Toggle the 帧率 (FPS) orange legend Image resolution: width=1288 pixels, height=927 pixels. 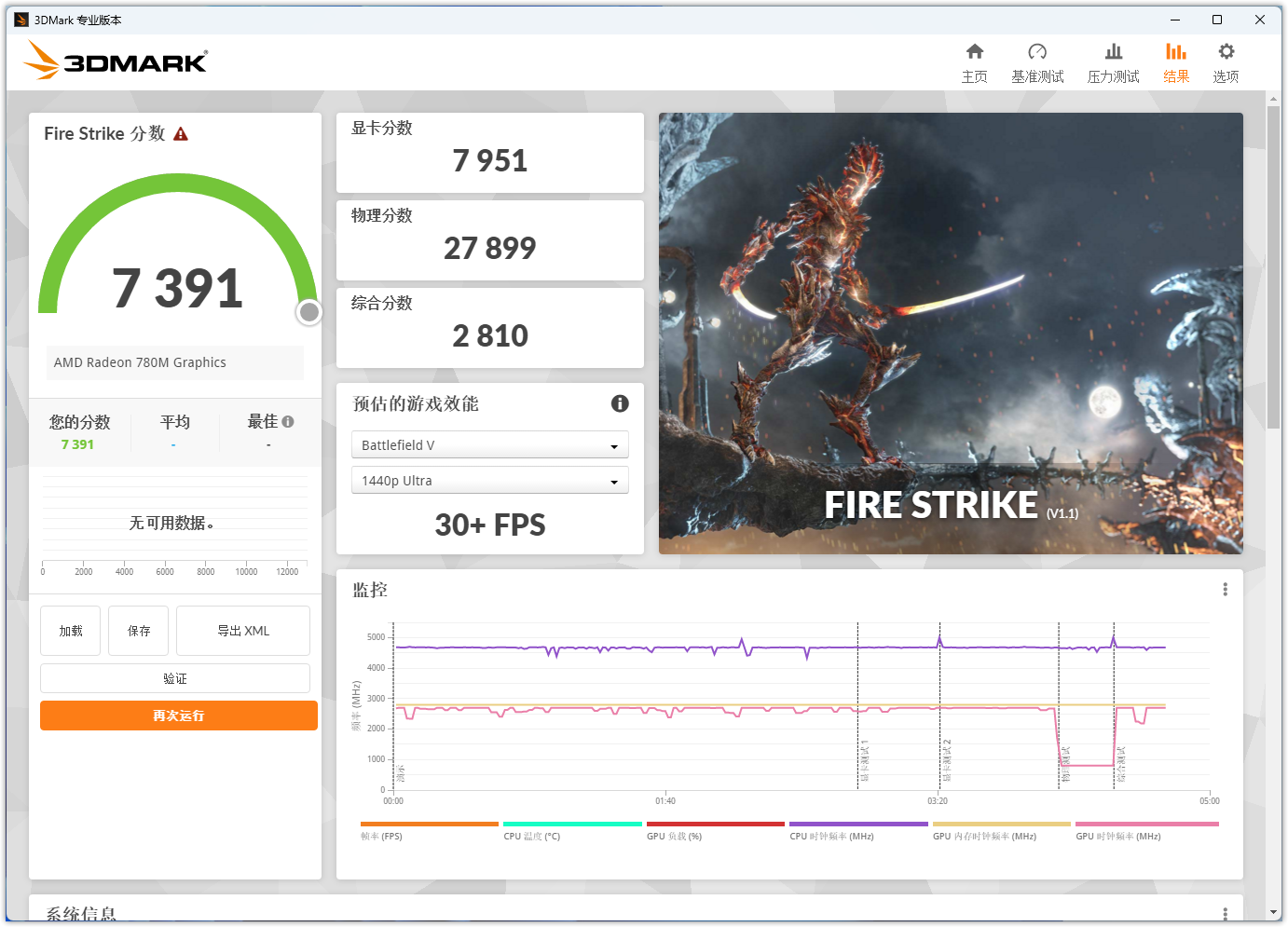(x=429, y=830)
